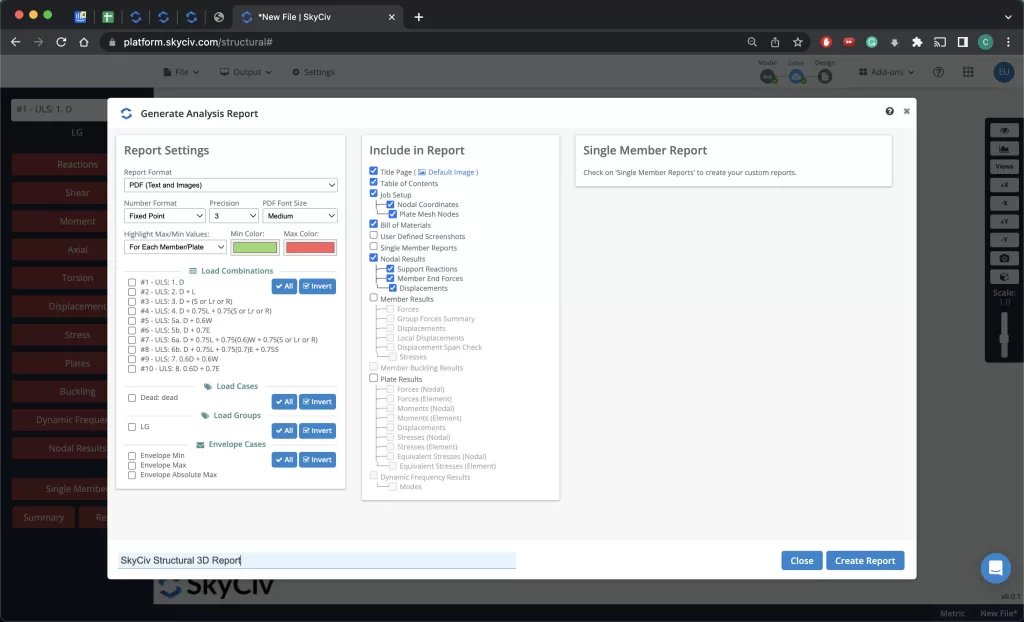This screenshot has width=1024, height=622.
Task: Check the Envelope Absolute Max case
Action: coord(132,475)
